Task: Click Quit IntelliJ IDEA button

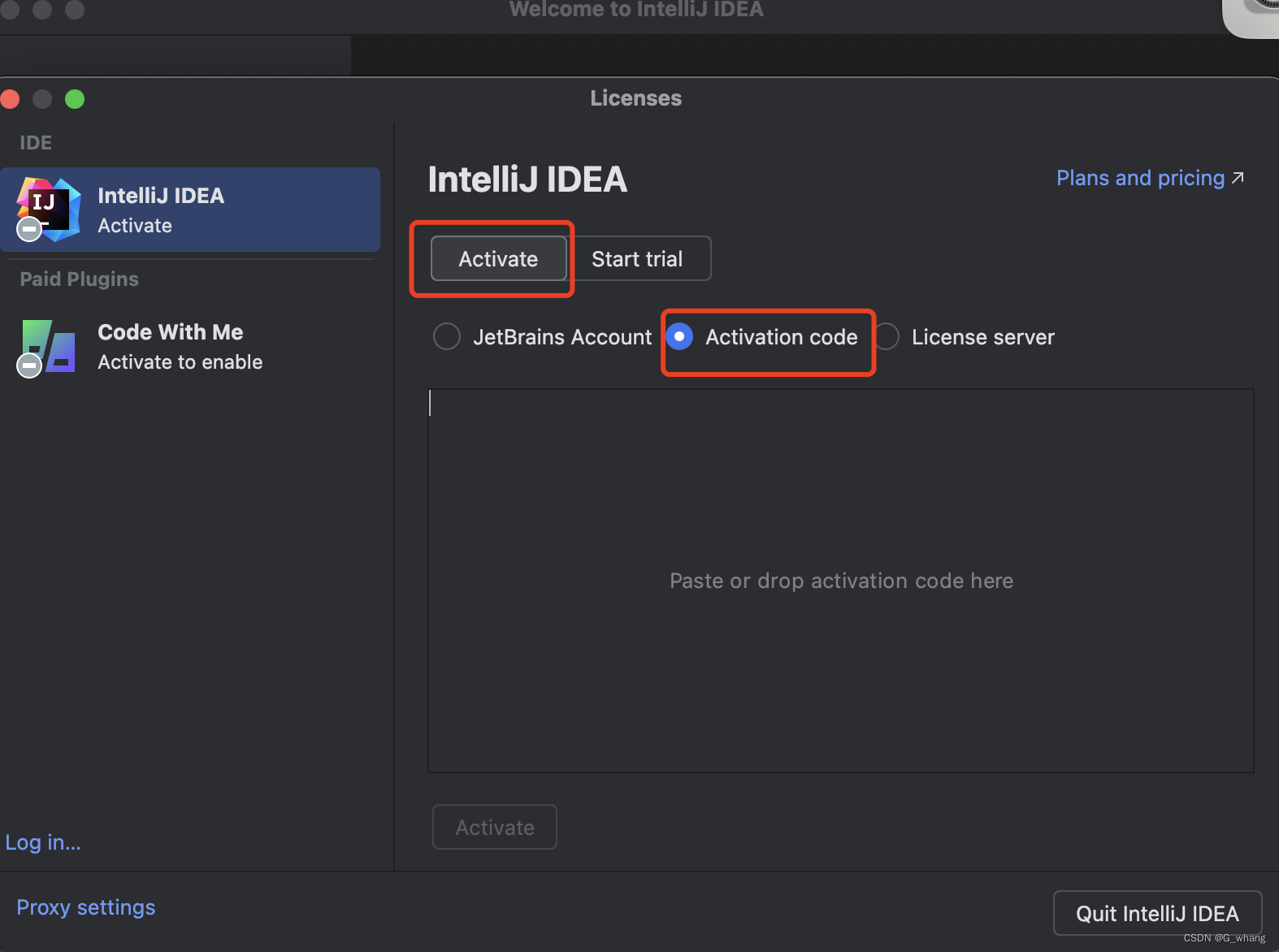Action: click(x=1157, y=914)
